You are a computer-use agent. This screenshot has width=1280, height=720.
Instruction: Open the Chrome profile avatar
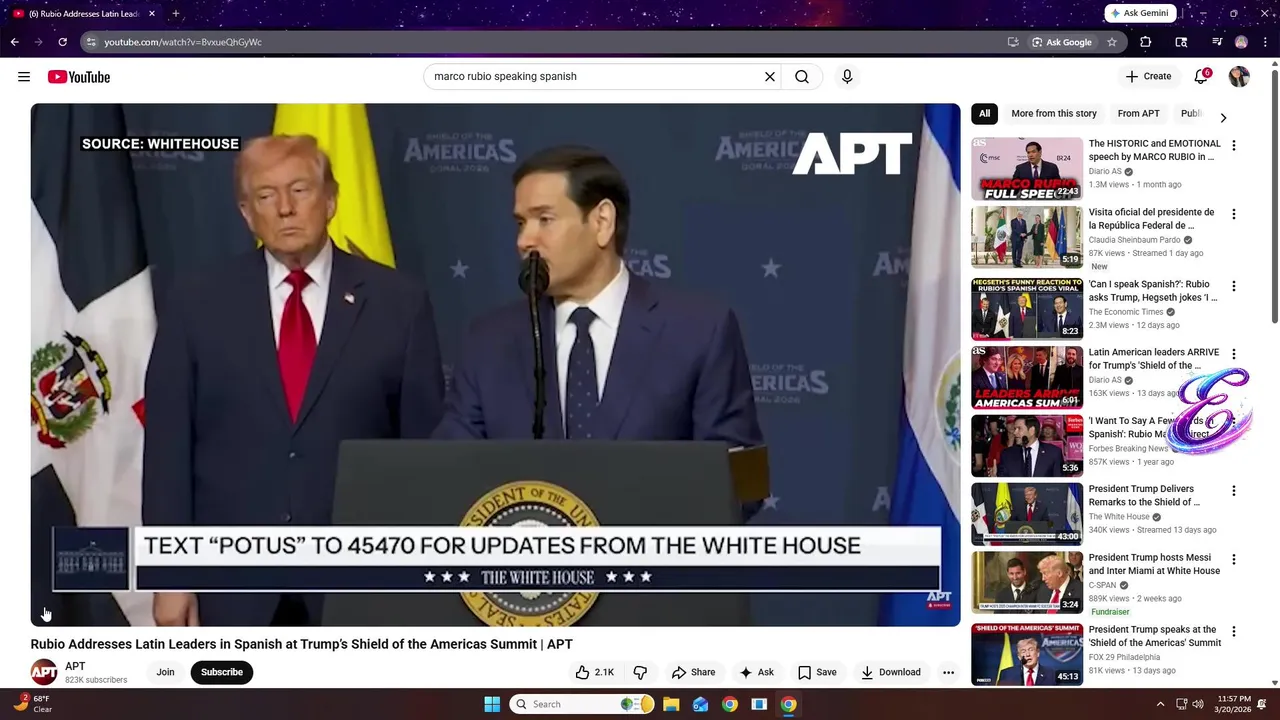click(x=1241, y=42)
